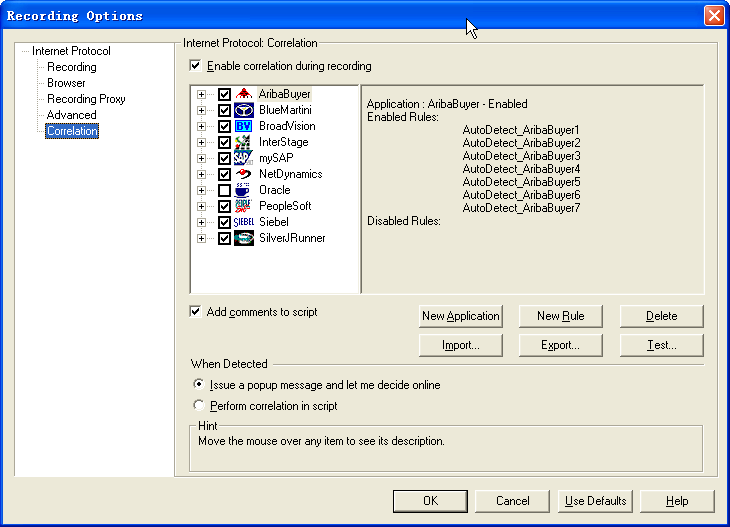Select Internet Protocol in the tree

[x=71, y=51]
